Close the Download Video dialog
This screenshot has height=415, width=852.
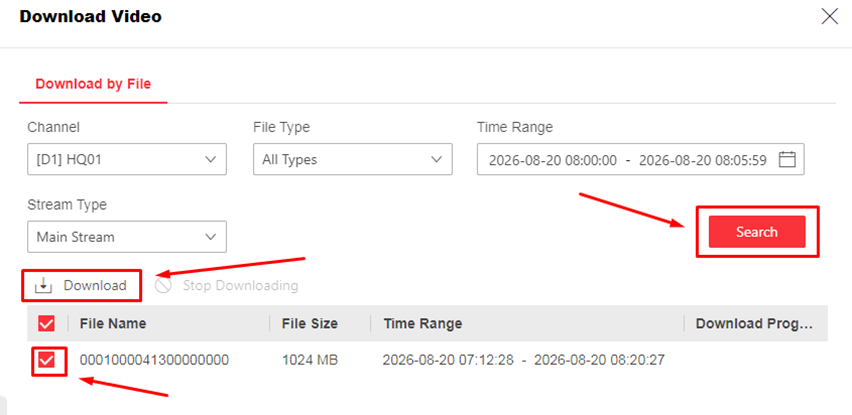829,17
